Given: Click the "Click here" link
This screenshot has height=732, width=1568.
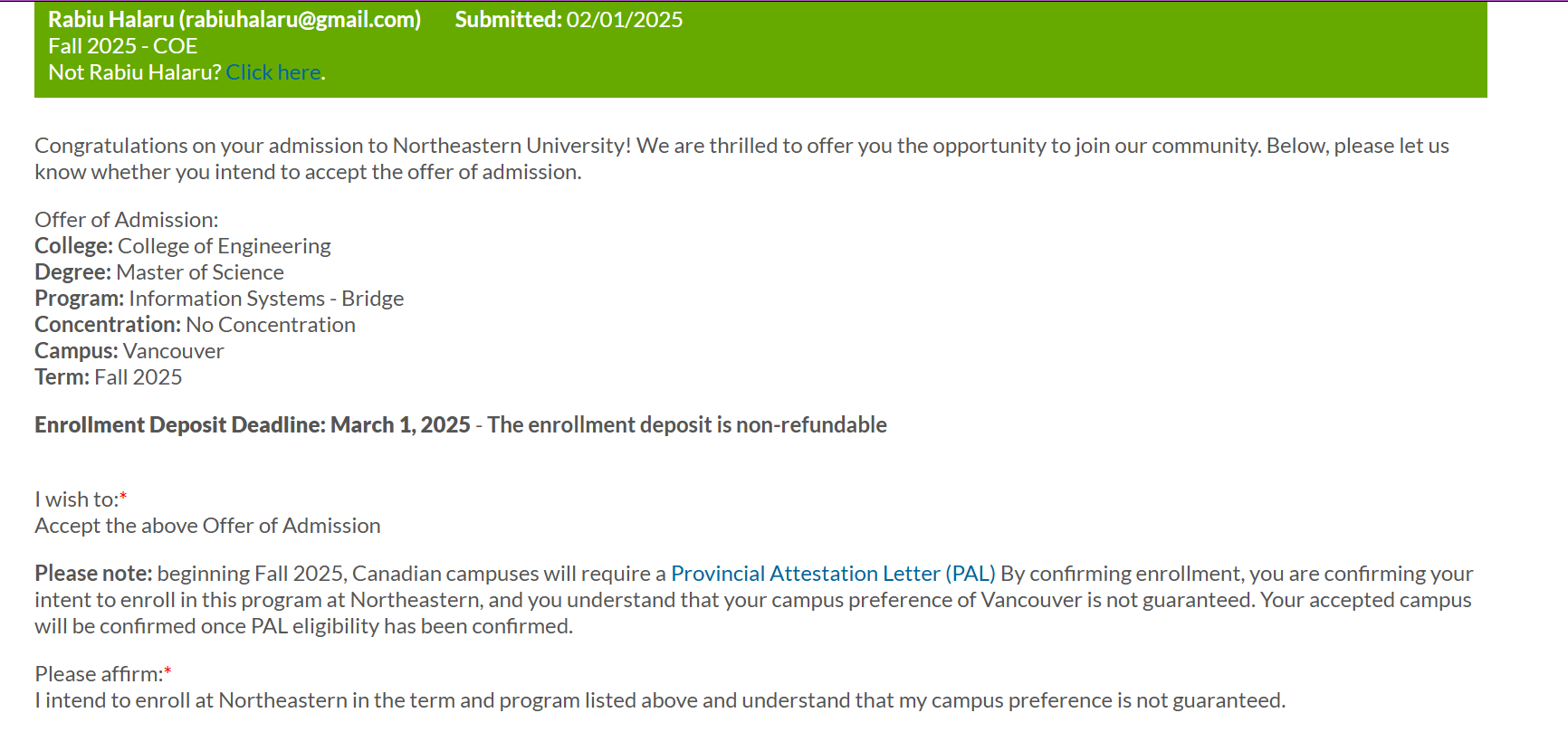Looking at the screenshot, I should point(273,72).
